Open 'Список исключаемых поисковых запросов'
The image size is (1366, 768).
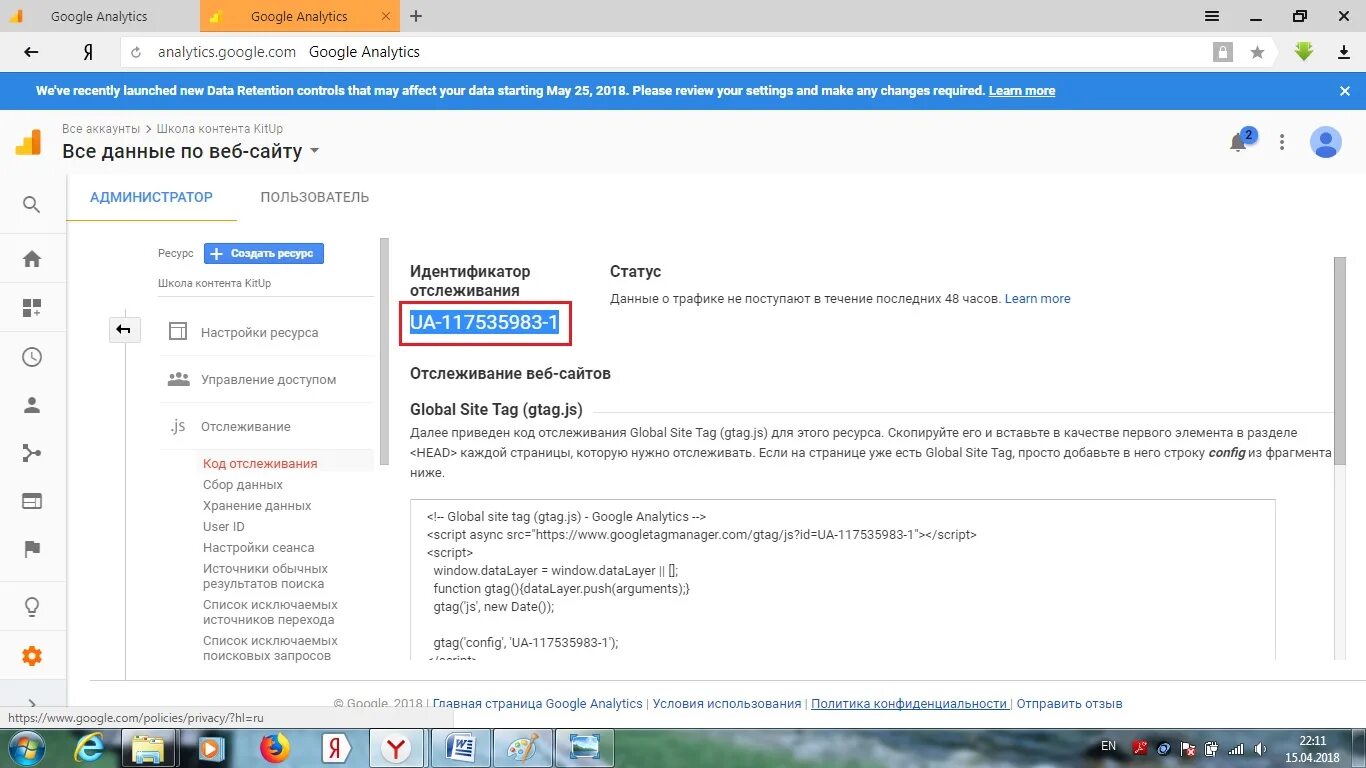[x=270, y=648]
